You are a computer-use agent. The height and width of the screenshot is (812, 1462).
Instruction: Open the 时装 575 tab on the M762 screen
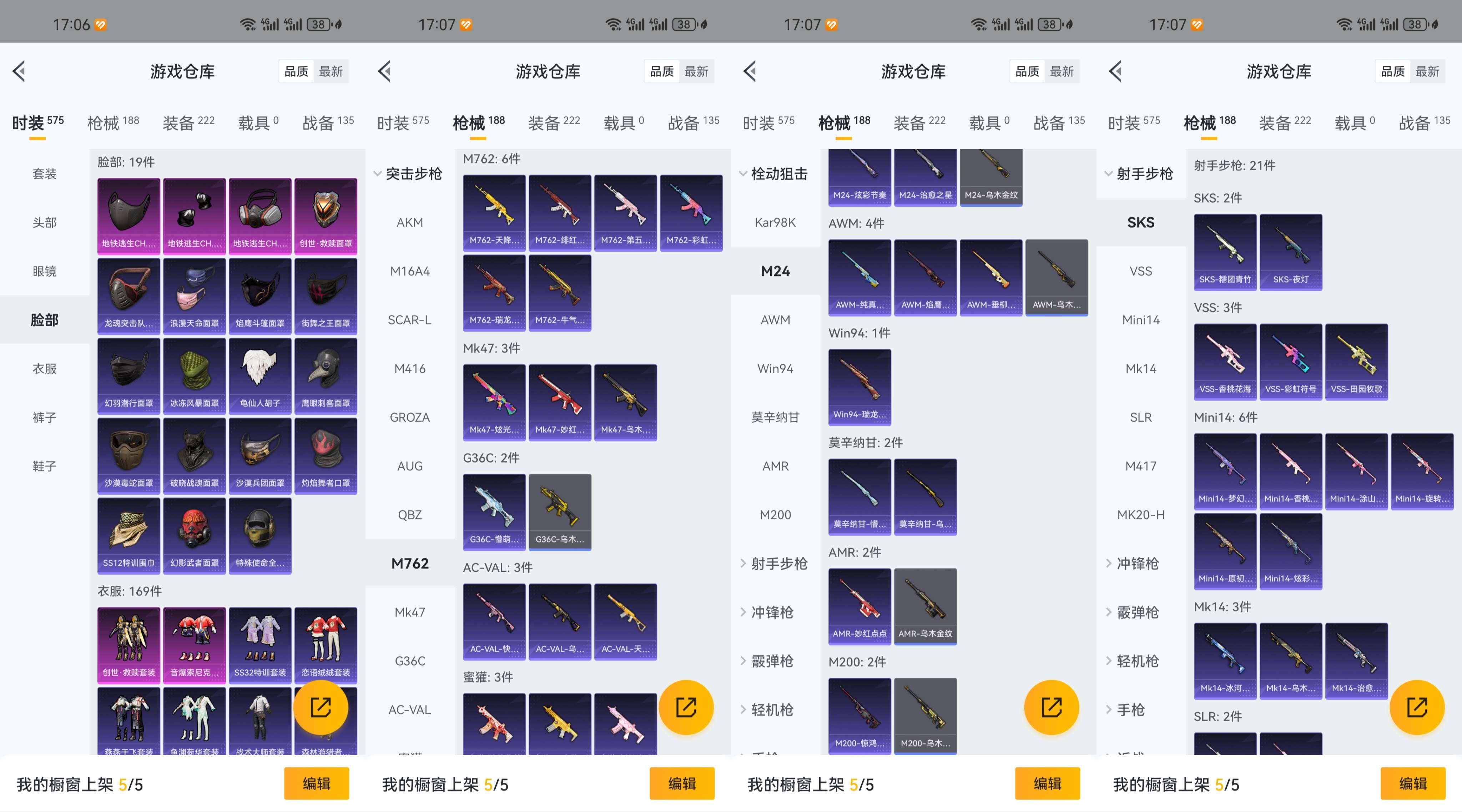(403, 122)
